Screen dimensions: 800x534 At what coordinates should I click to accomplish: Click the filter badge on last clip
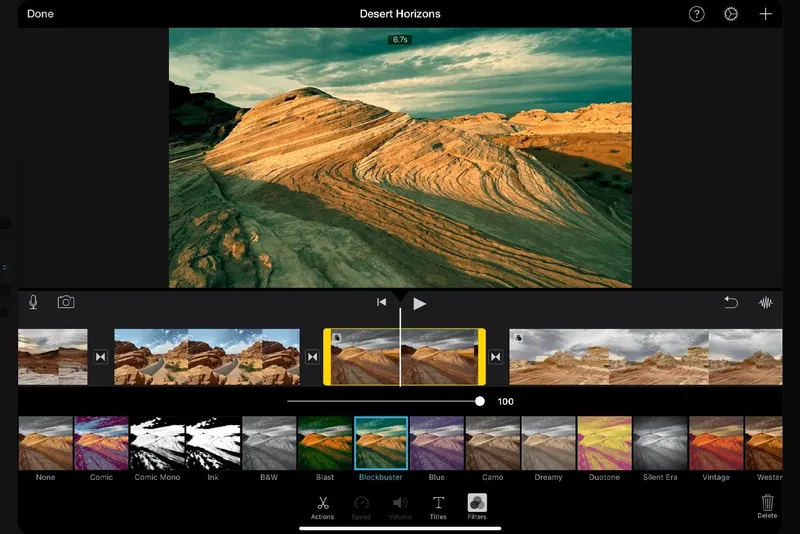518,338
